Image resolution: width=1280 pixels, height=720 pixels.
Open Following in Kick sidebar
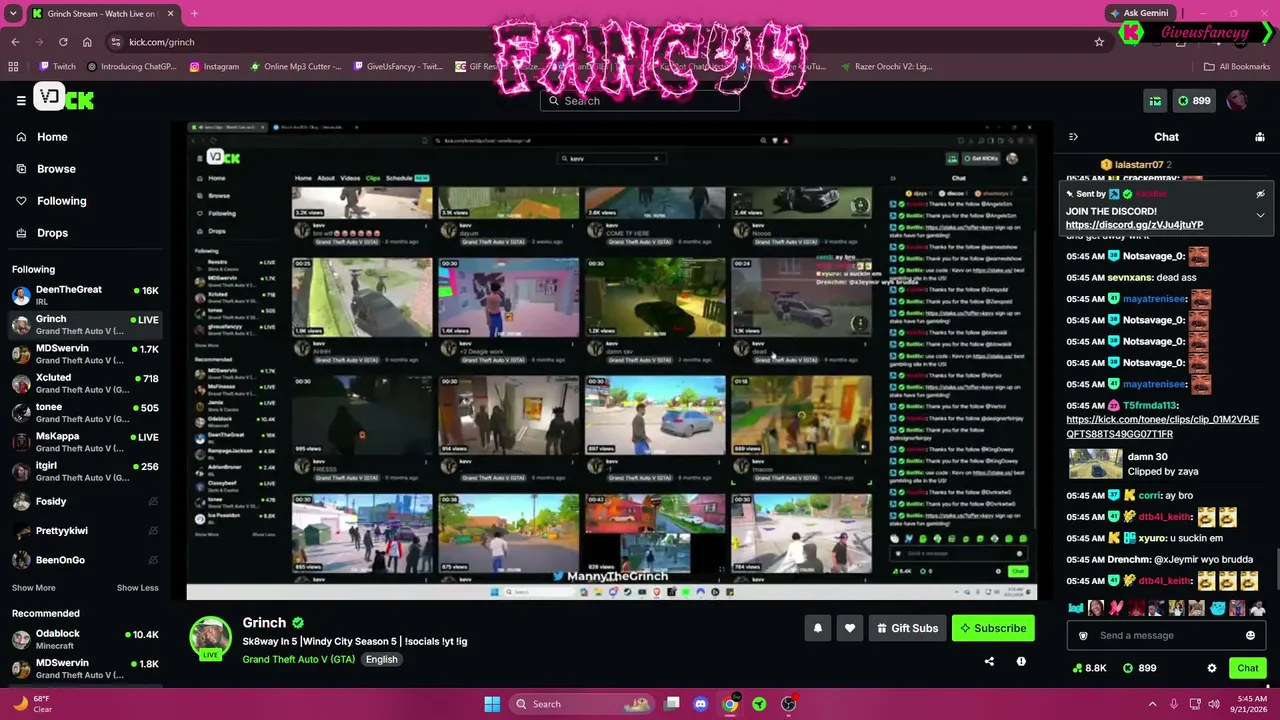click(61, 201)
